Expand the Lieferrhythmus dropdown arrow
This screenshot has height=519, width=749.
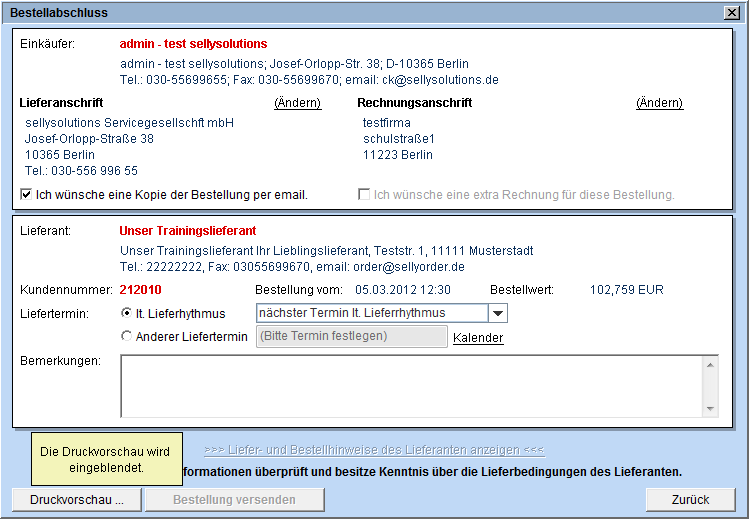498,314
